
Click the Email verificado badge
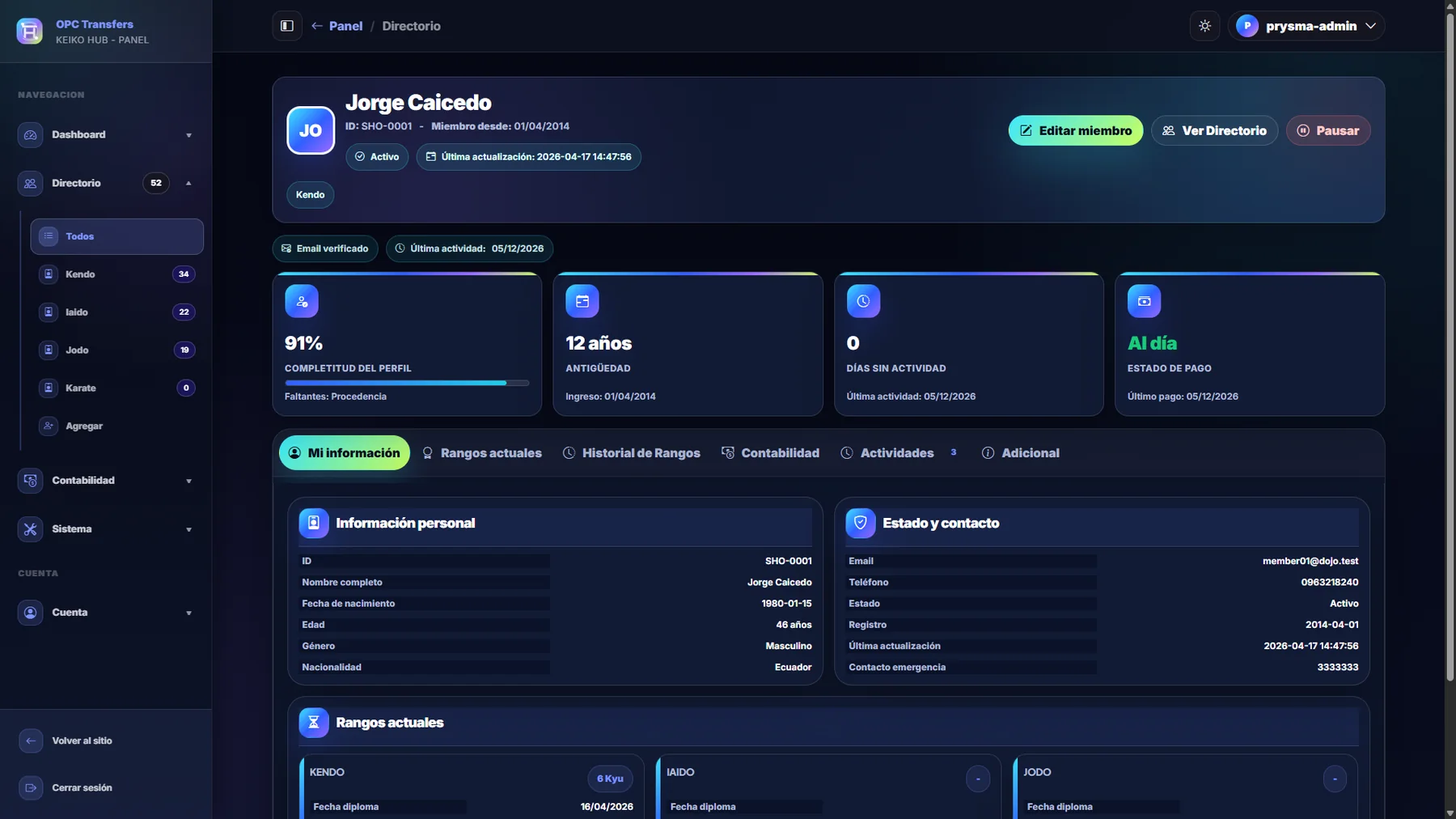(x=325, y=248)
